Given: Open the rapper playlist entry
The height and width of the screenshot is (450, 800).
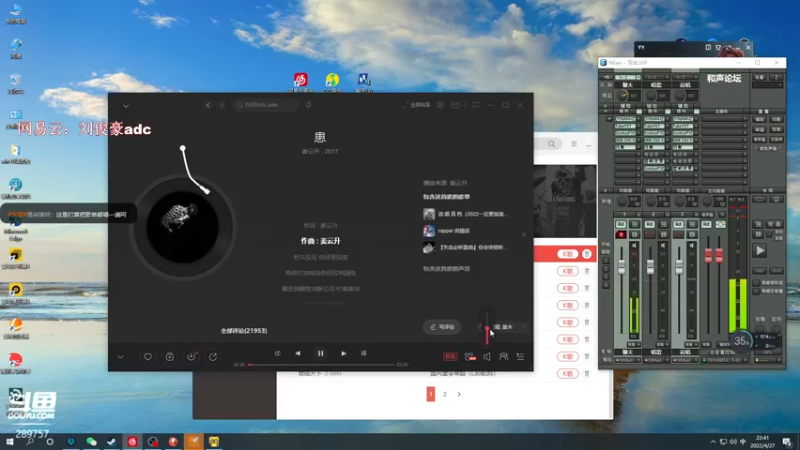Looking at the screenshot, I should 447,231.
